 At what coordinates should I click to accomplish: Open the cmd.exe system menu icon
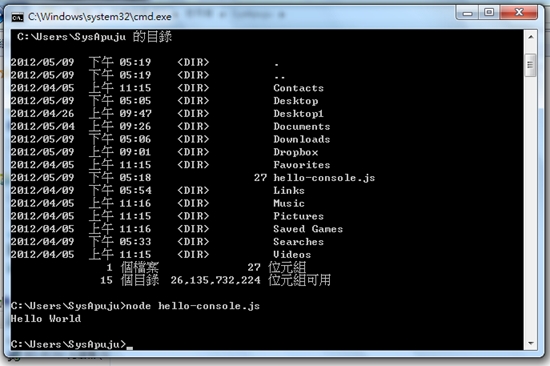pyautogui.click(x=17, y=16)
